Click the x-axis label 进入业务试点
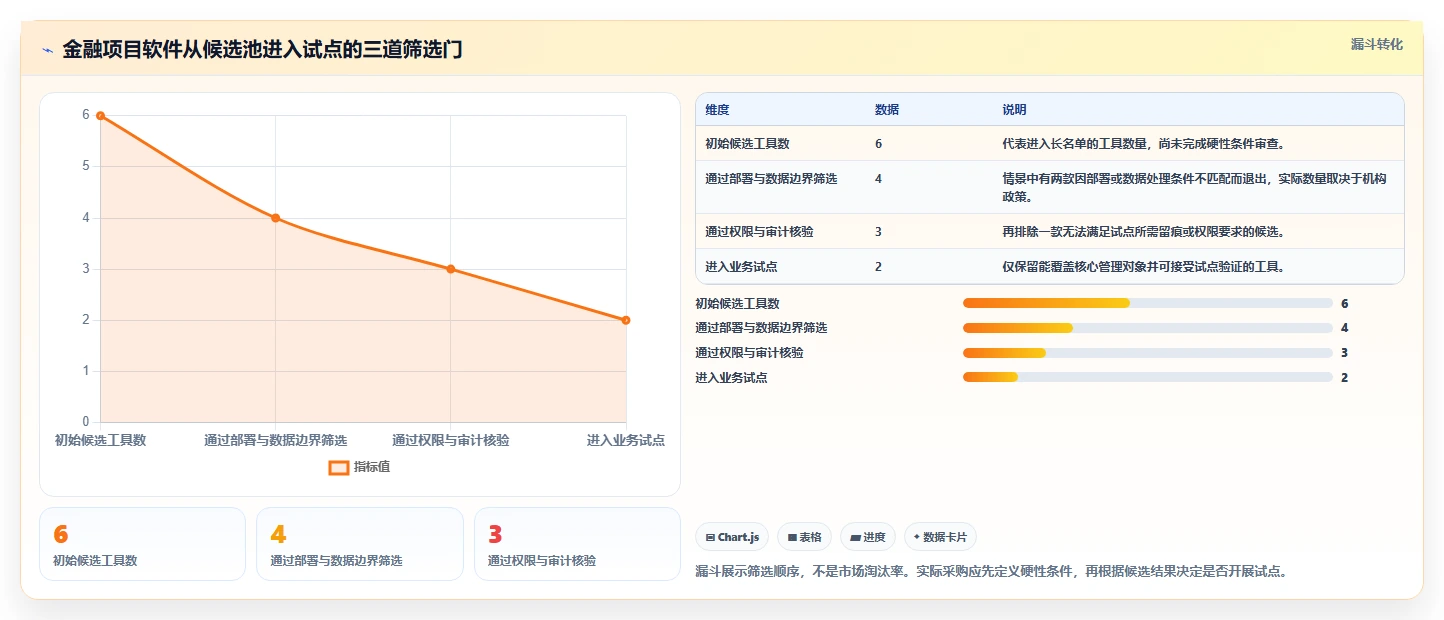1444x620 pixels. coord(626,440)
